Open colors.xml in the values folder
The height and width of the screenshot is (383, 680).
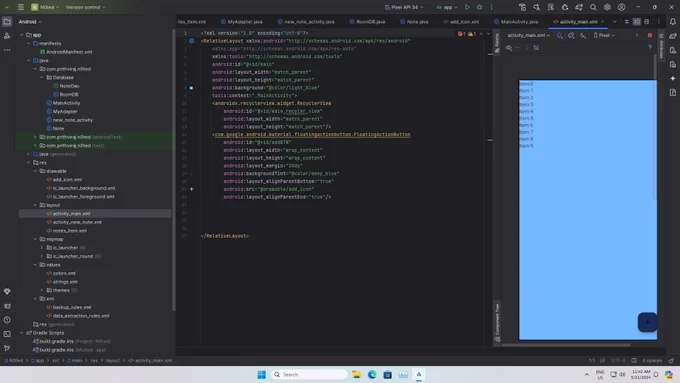tap(64, 273)
